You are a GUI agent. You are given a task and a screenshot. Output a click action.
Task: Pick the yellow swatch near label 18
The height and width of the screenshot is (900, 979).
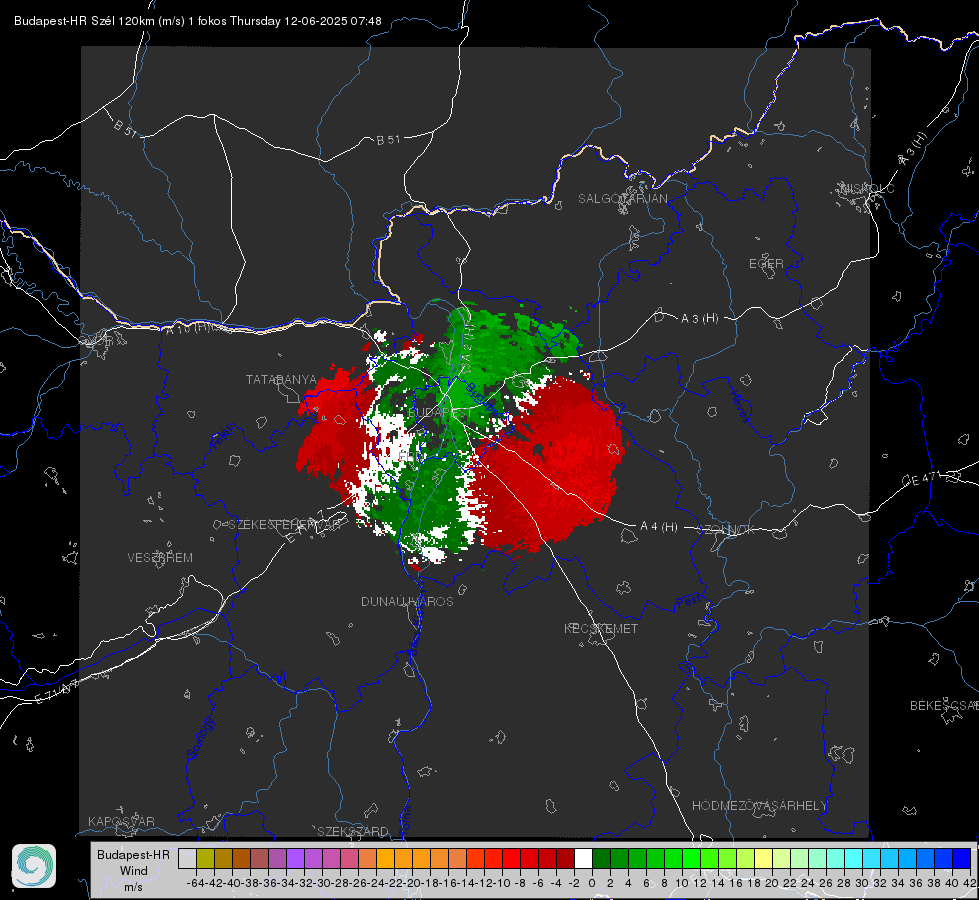pyautogui.click(x=763, y=859)
